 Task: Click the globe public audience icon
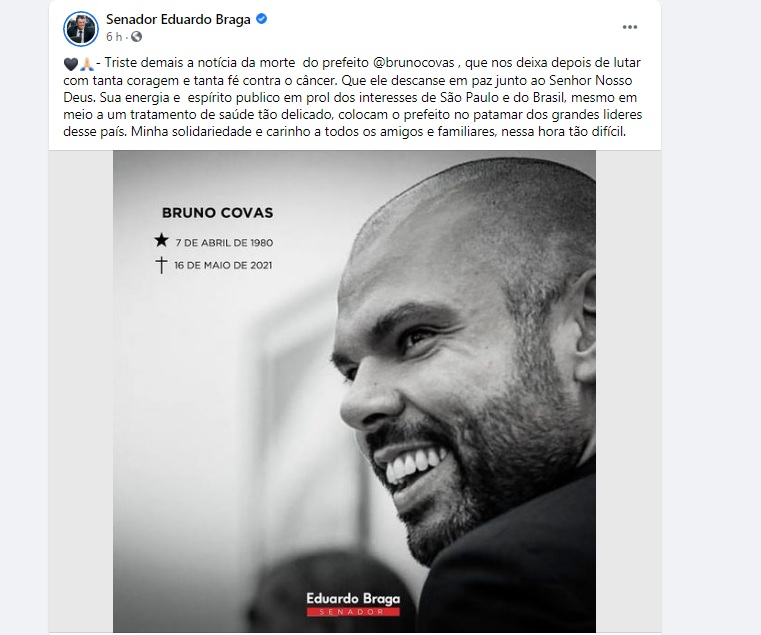136,37
